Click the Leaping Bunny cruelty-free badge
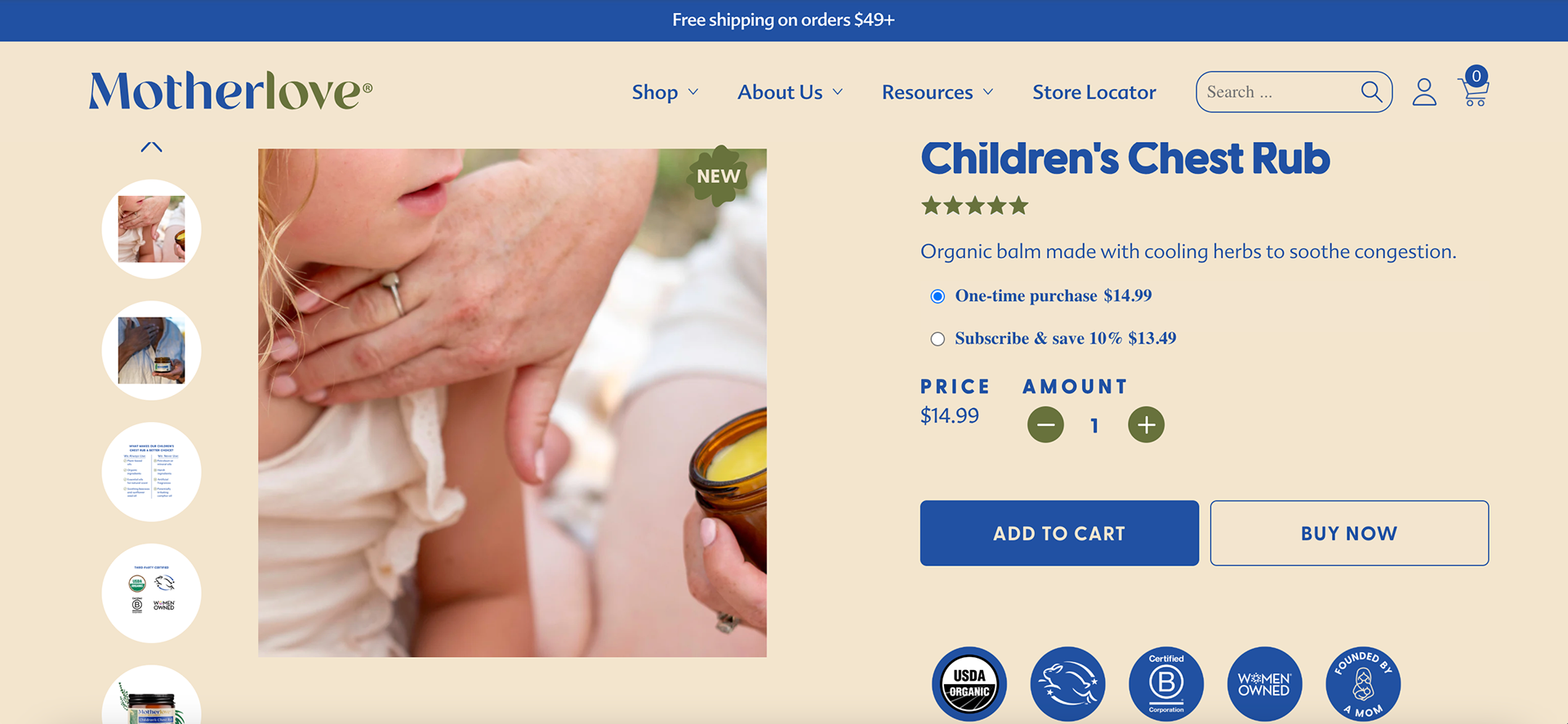The height and width of the screenshot is (724, 1568). tap(1067, 684)
